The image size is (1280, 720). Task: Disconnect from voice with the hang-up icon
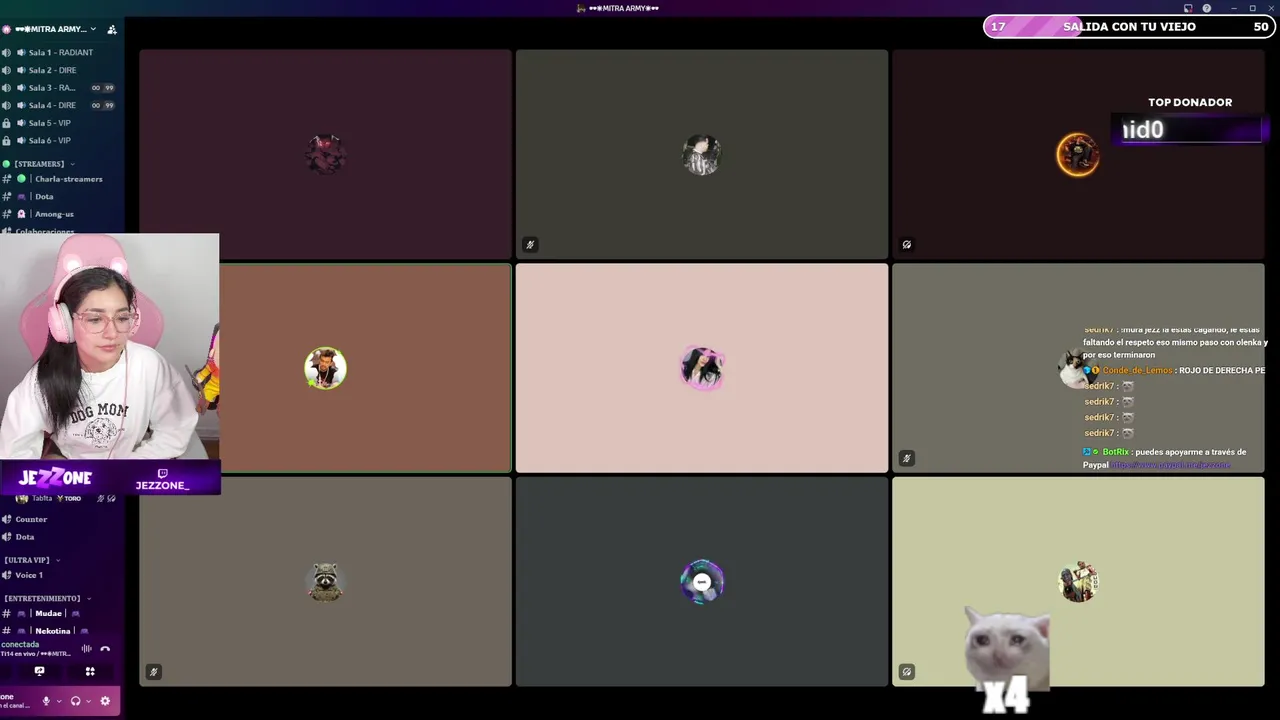click(105, 648)
